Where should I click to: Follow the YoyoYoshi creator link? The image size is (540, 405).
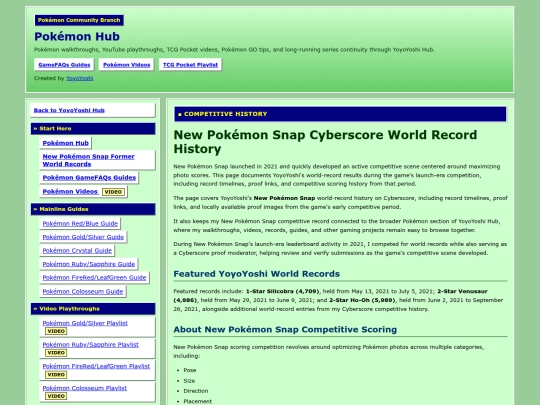click(x=80, y=78)
